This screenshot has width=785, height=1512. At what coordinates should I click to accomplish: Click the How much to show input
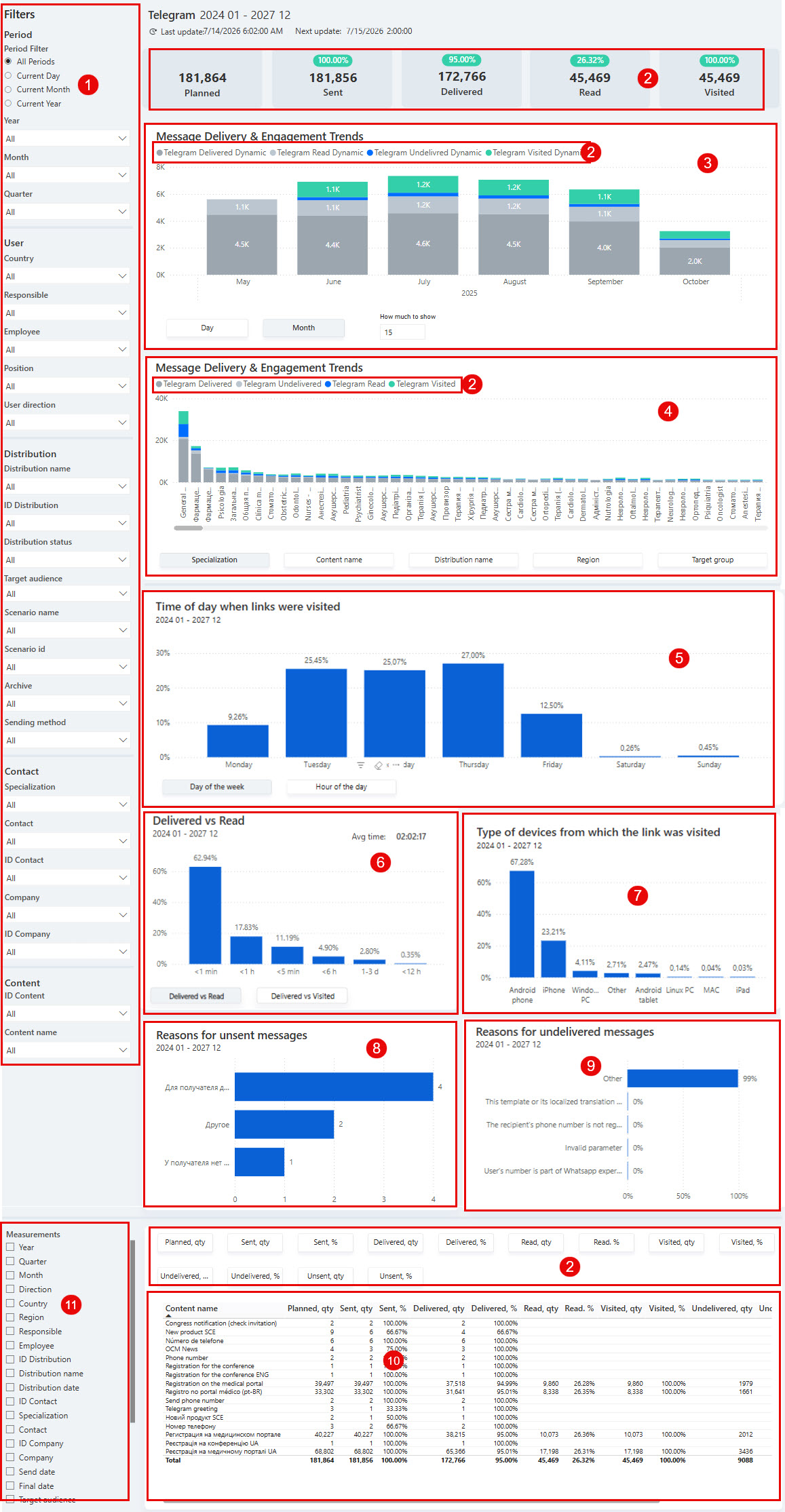pos(402,332)
